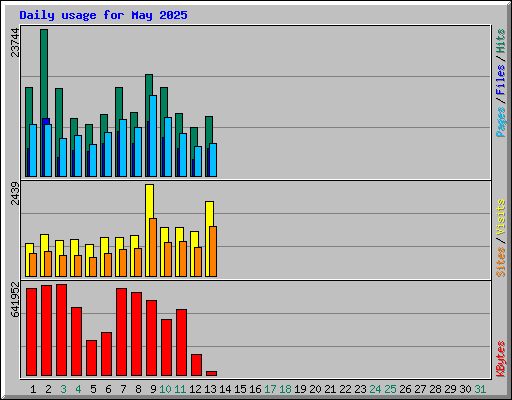
Task: Click the cyan pages bar for day 9
Action: point(153,136)
